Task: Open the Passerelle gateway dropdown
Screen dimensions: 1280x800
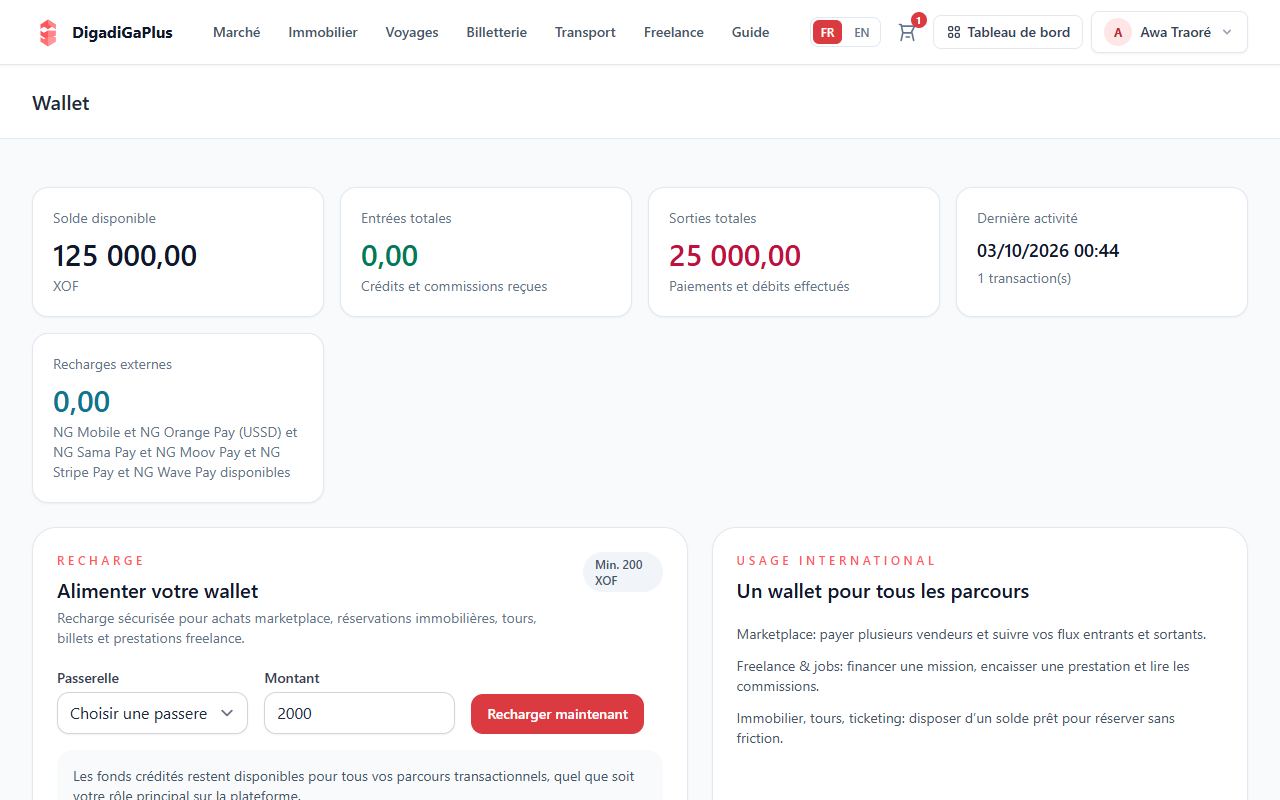Action: 152,714
